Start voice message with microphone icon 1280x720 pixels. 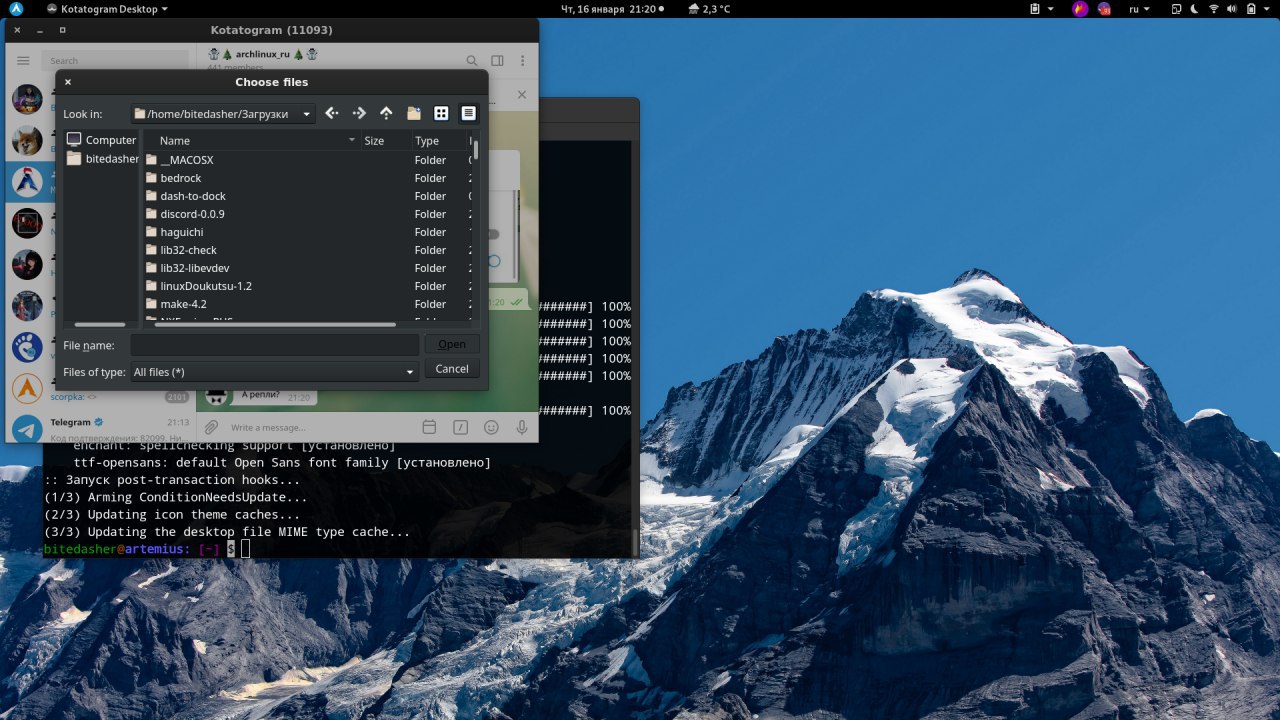coord(522,427)
